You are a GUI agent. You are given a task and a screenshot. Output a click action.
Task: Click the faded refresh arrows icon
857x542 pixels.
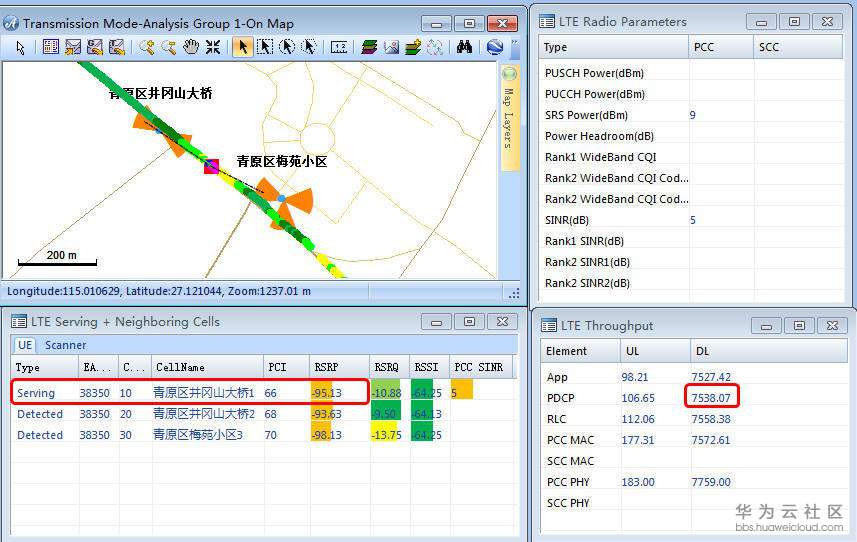coord(435,48)
